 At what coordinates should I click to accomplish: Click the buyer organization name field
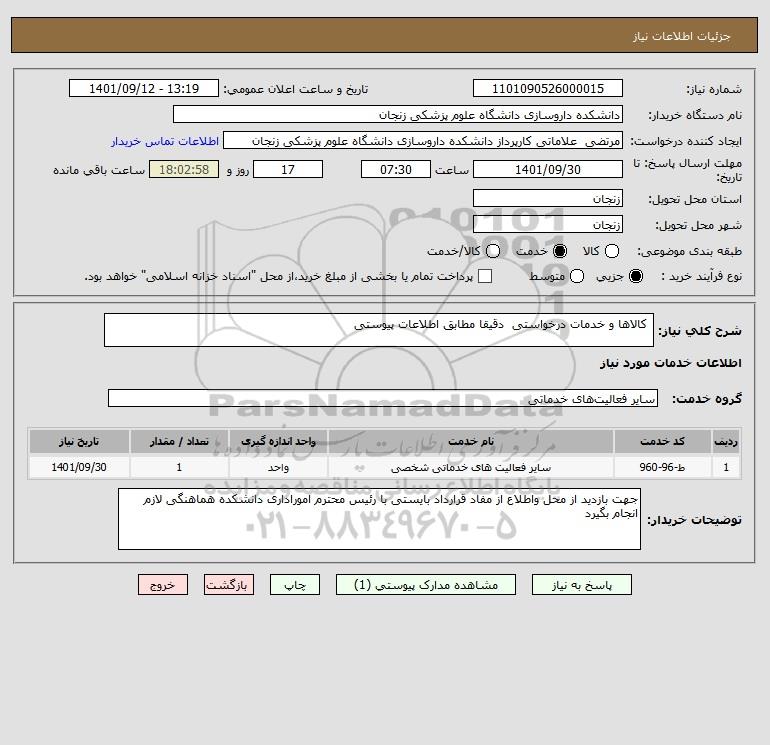(x=398, y=115)
